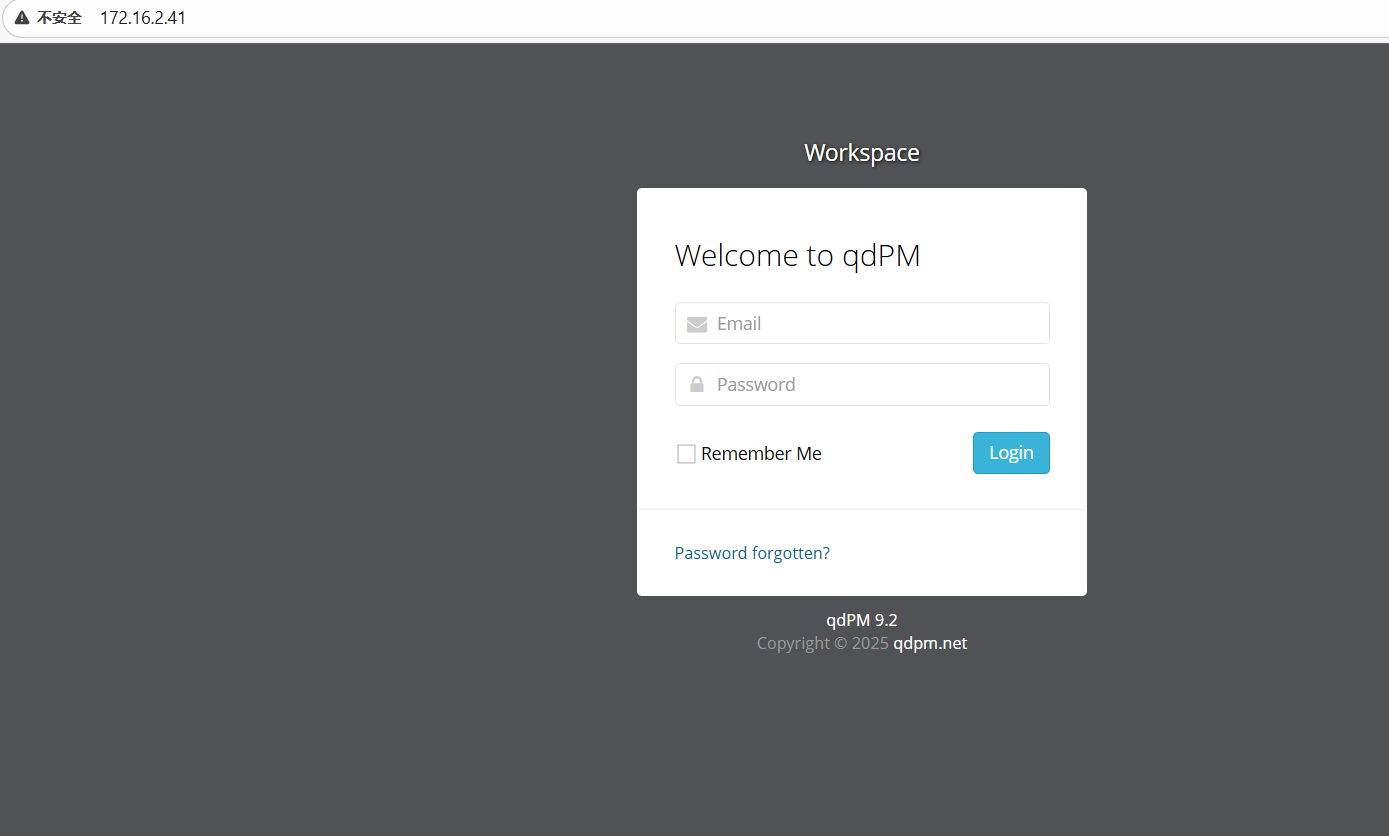
Task: Select the 172.16.2.41 address bar URL
Action: (143, 18)
